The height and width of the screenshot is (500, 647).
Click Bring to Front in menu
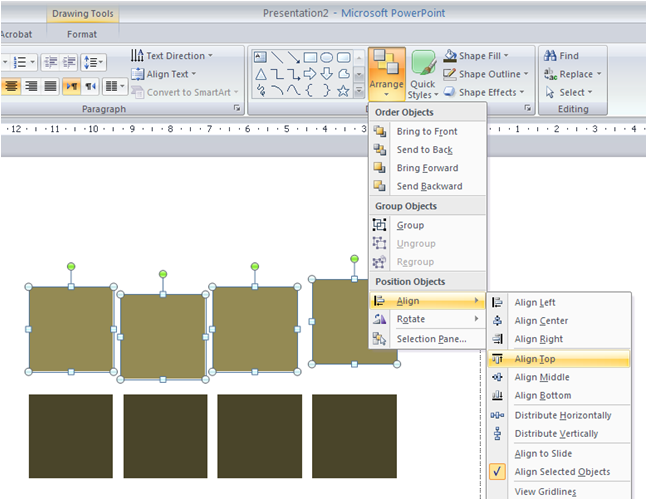(427, 132)
